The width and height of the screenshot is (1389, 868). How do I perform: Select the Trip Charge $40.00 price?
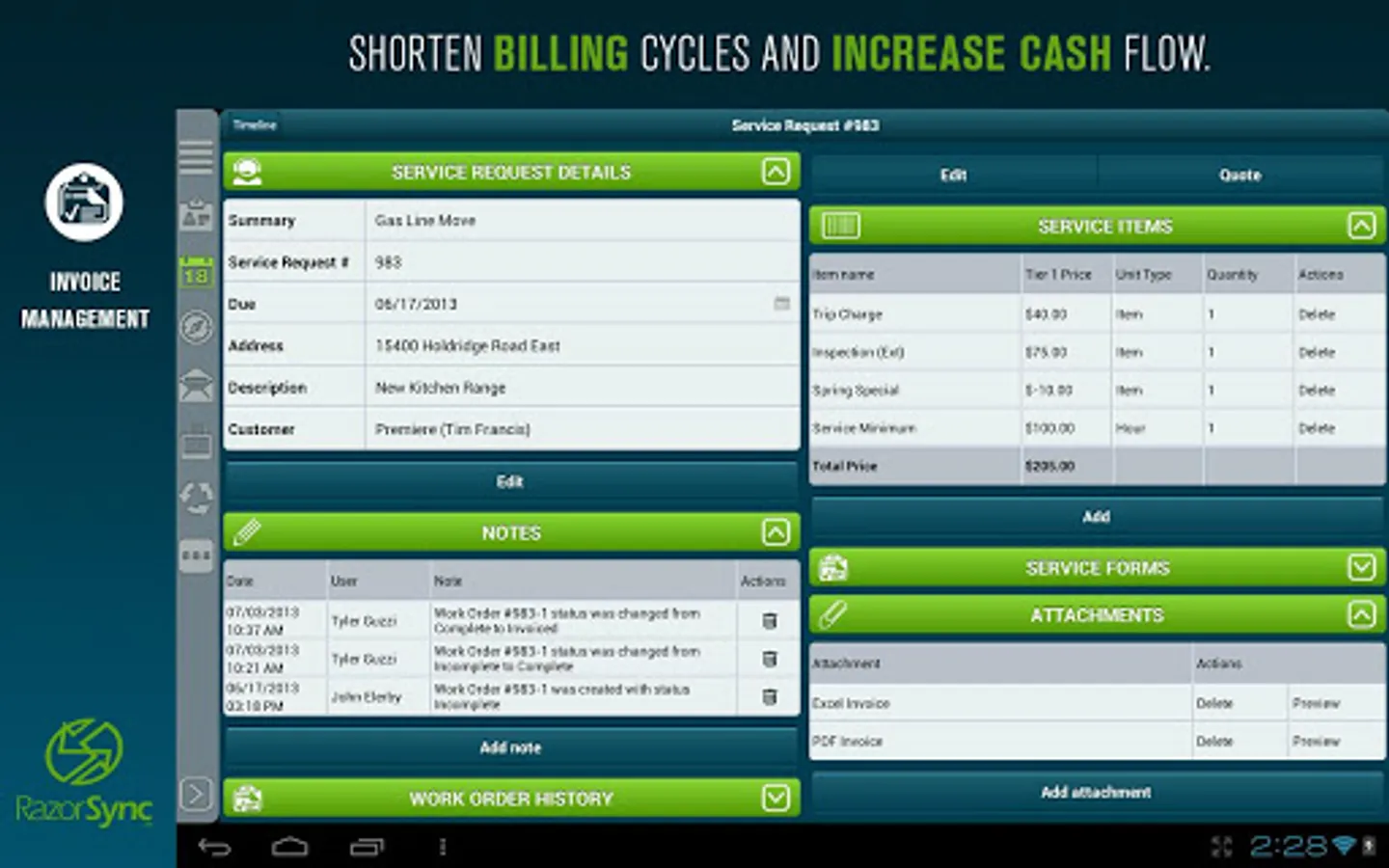[x=1046, y=314]
